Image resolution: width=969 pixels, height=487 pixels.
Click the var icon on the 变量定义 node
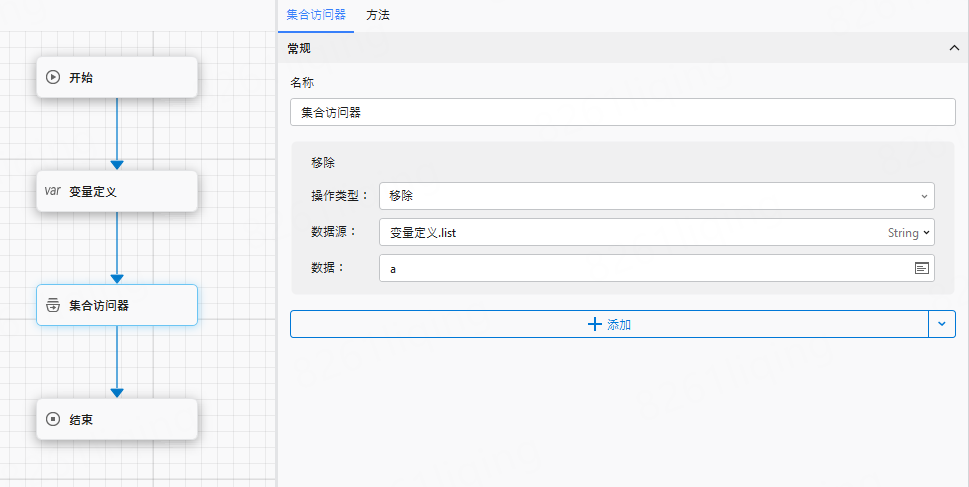coord(53,191)
